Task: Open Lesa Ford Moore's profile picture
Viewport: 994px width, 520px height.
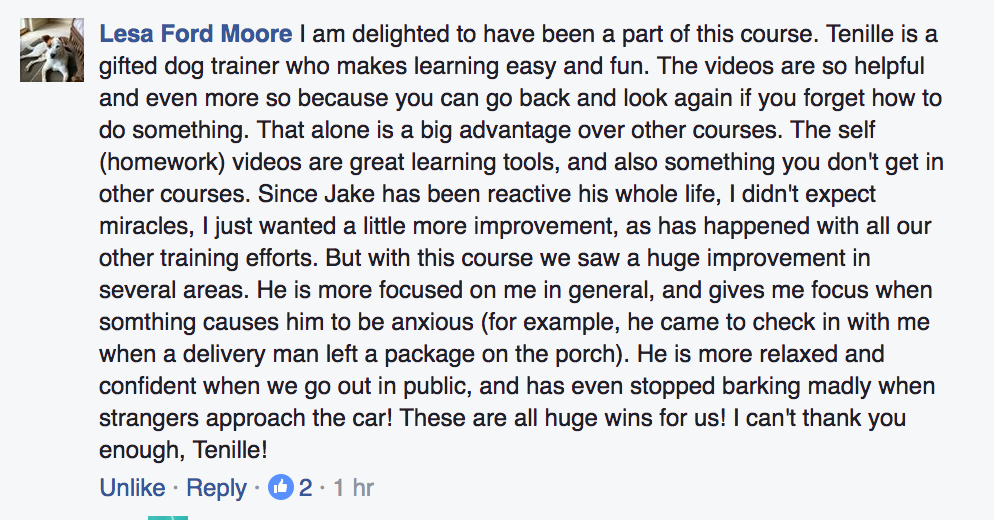Action: tap(45, 51)
